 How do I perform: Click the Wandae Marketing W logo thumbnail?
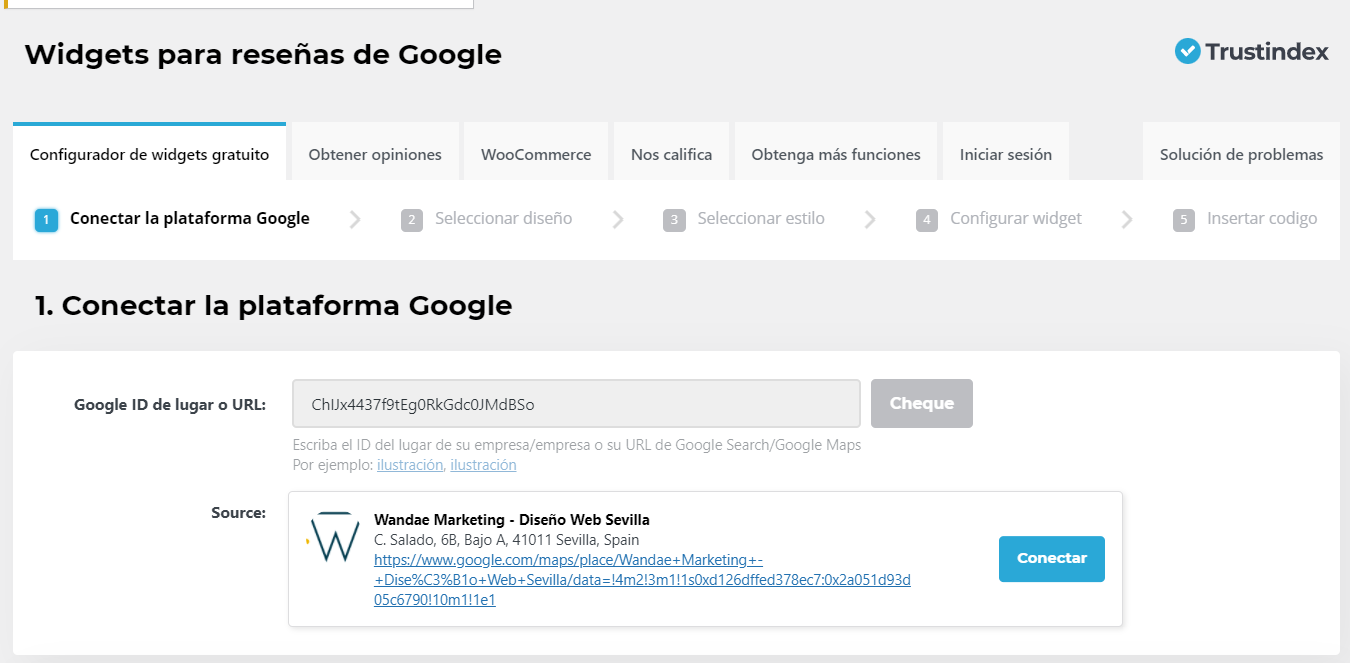pyautogui.click(x=331, y=537)
